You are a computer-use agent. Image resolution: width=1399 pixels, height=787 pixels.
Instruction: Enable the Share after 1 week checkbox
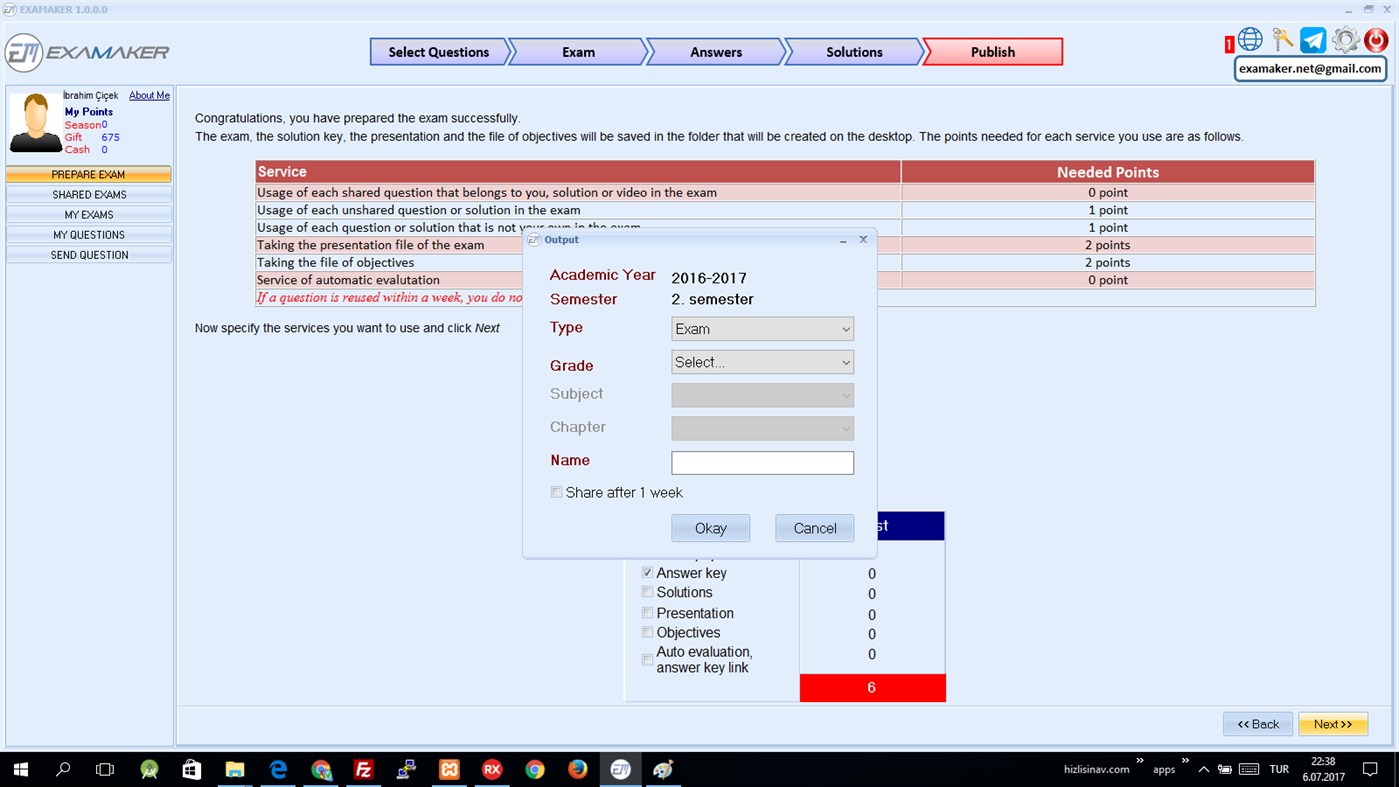556,492
